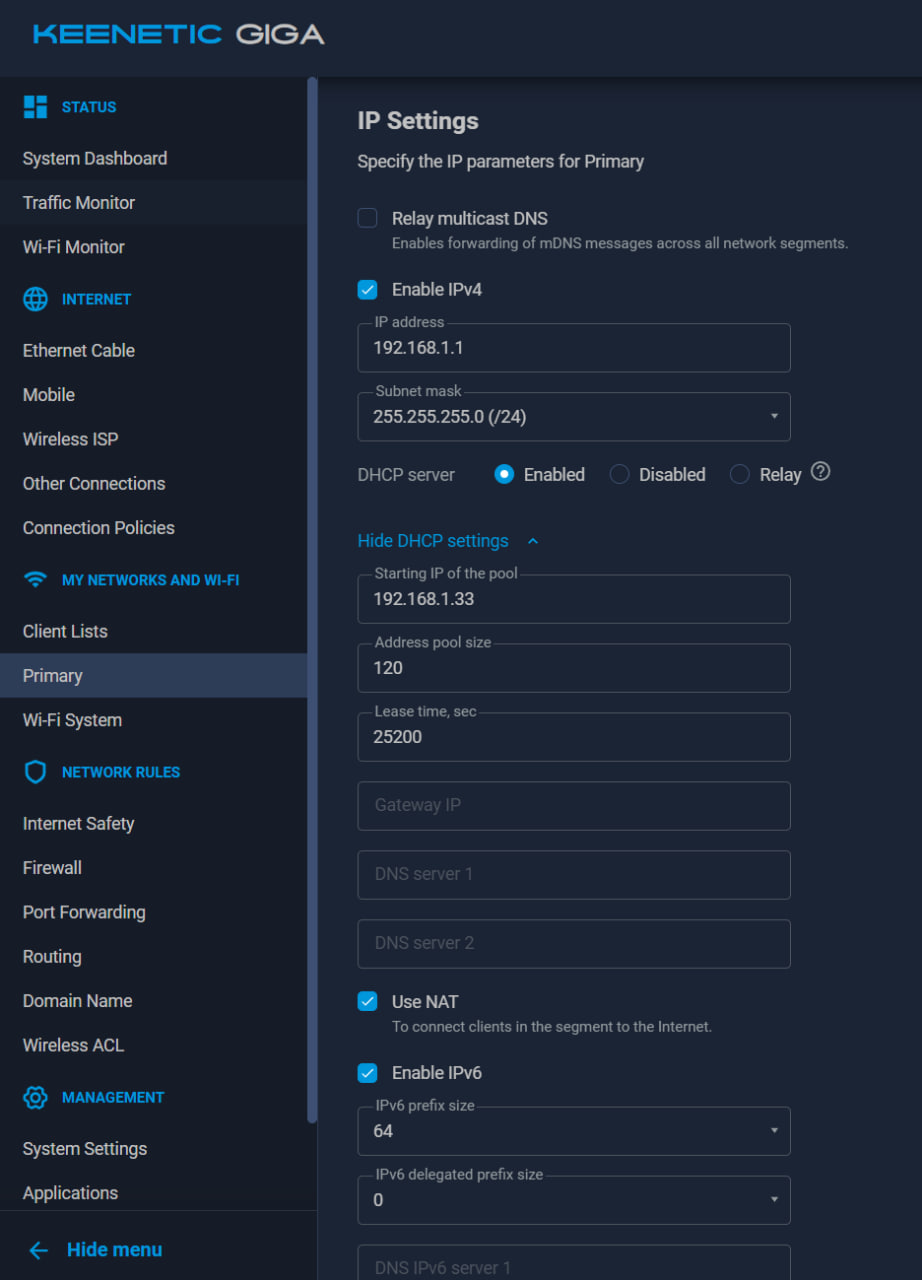Open the IPv6 prefix size dropdown
This screenshot has width=922, height=1280.
(573, 1131)
